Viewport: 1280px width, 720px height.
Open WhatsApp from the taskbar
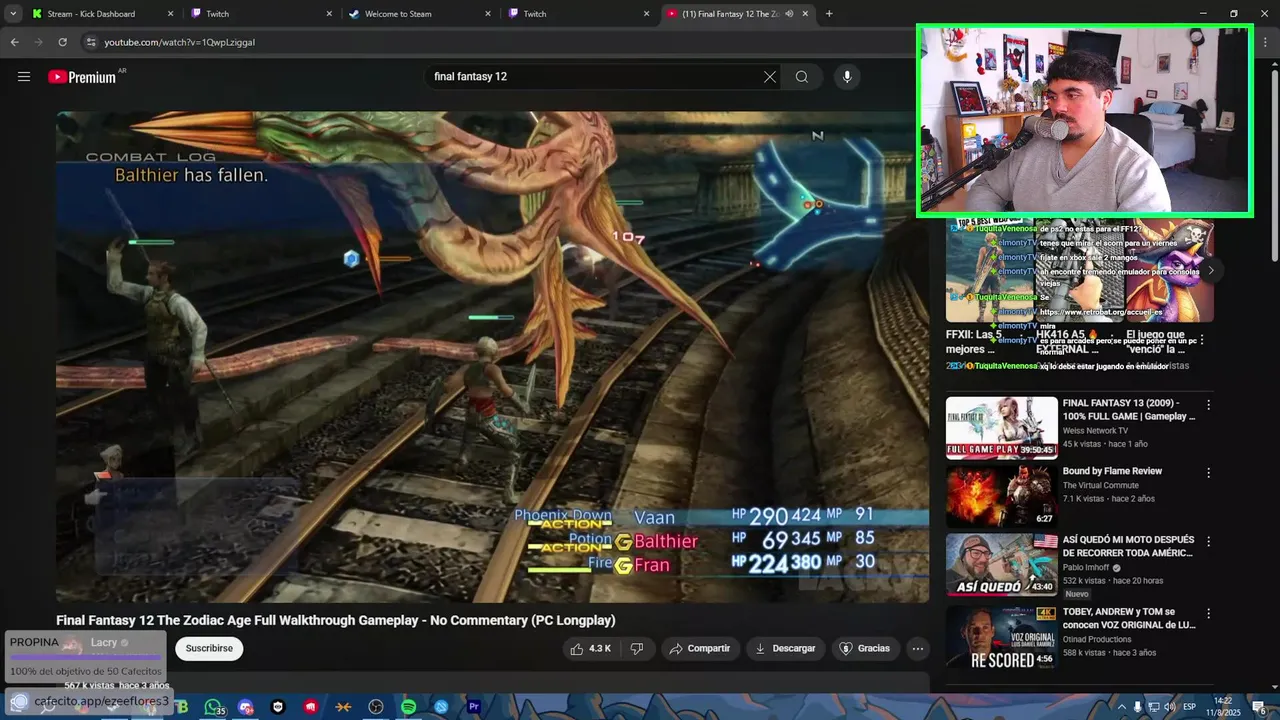212,707
